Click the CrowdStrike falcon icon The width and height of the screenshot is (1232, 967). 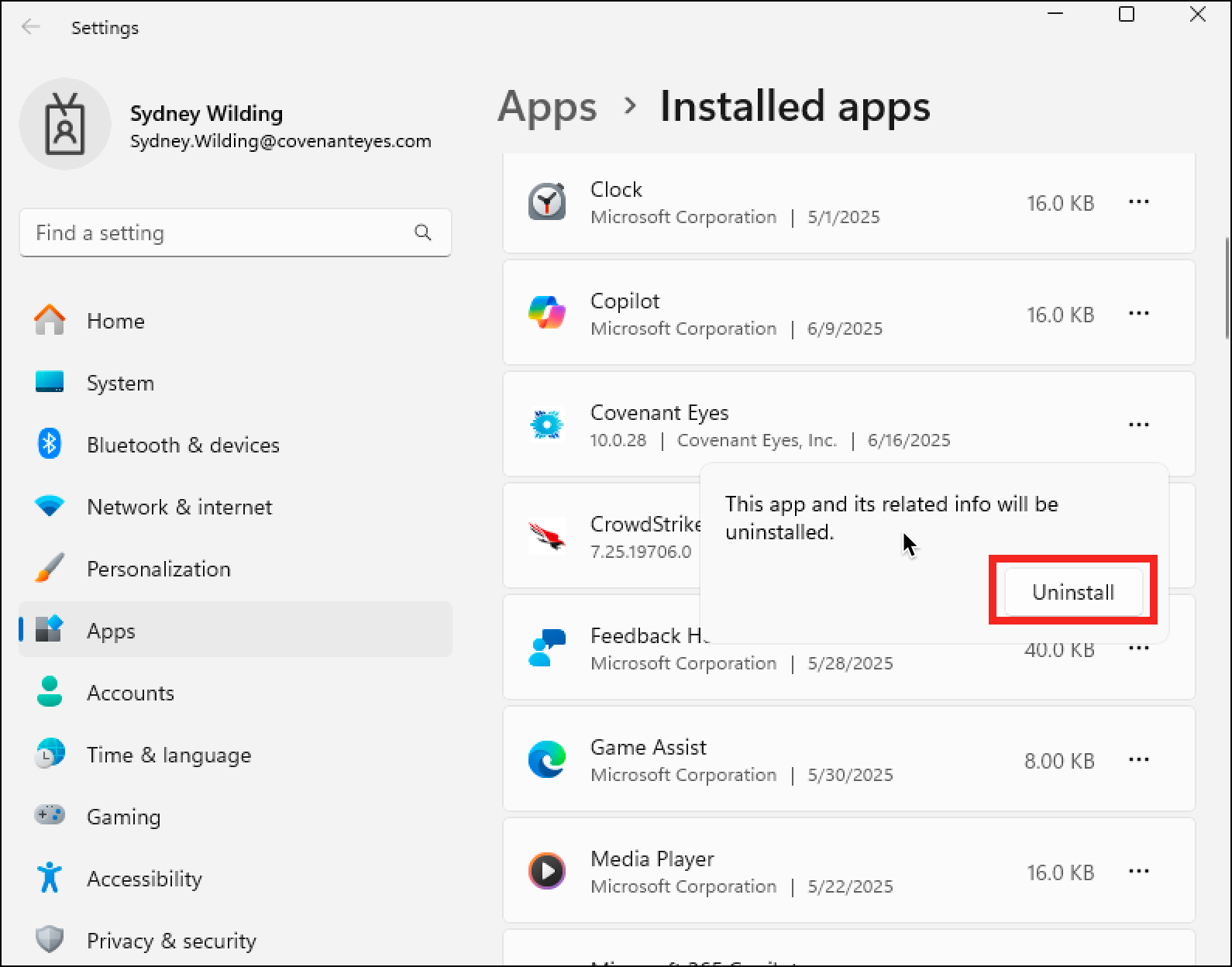click(547, 536)
